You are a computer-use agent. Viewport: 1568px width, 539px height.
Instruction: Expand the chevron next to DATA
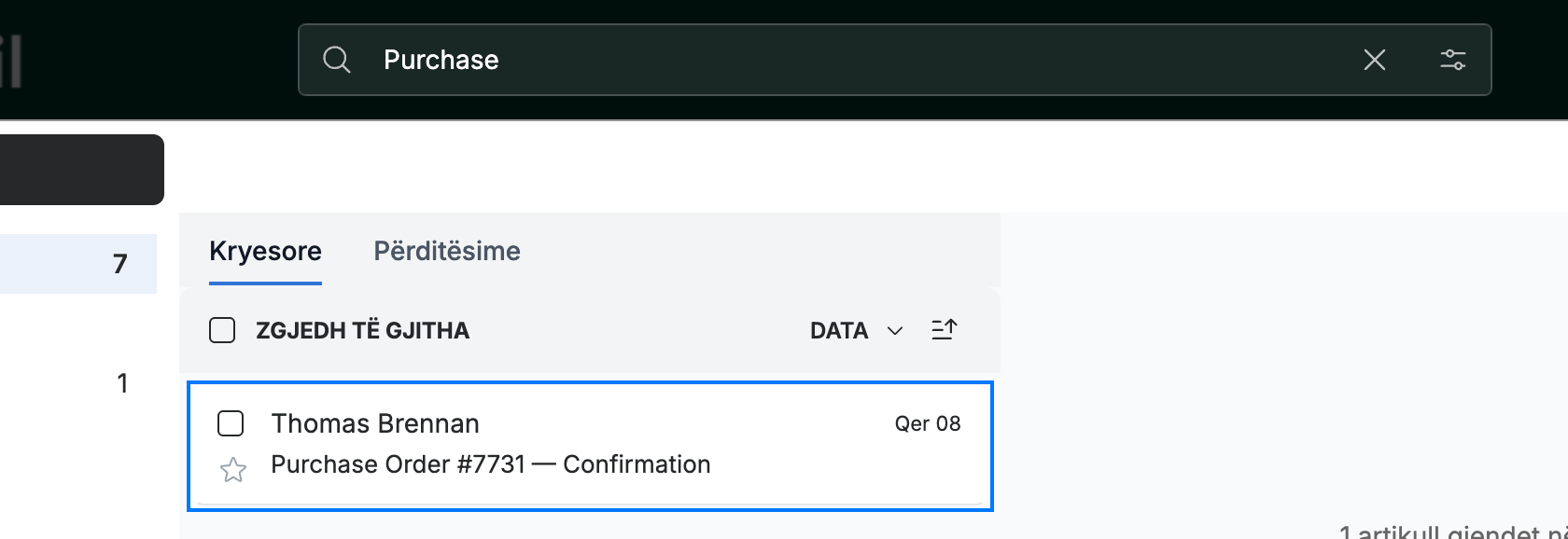(894, 331)
